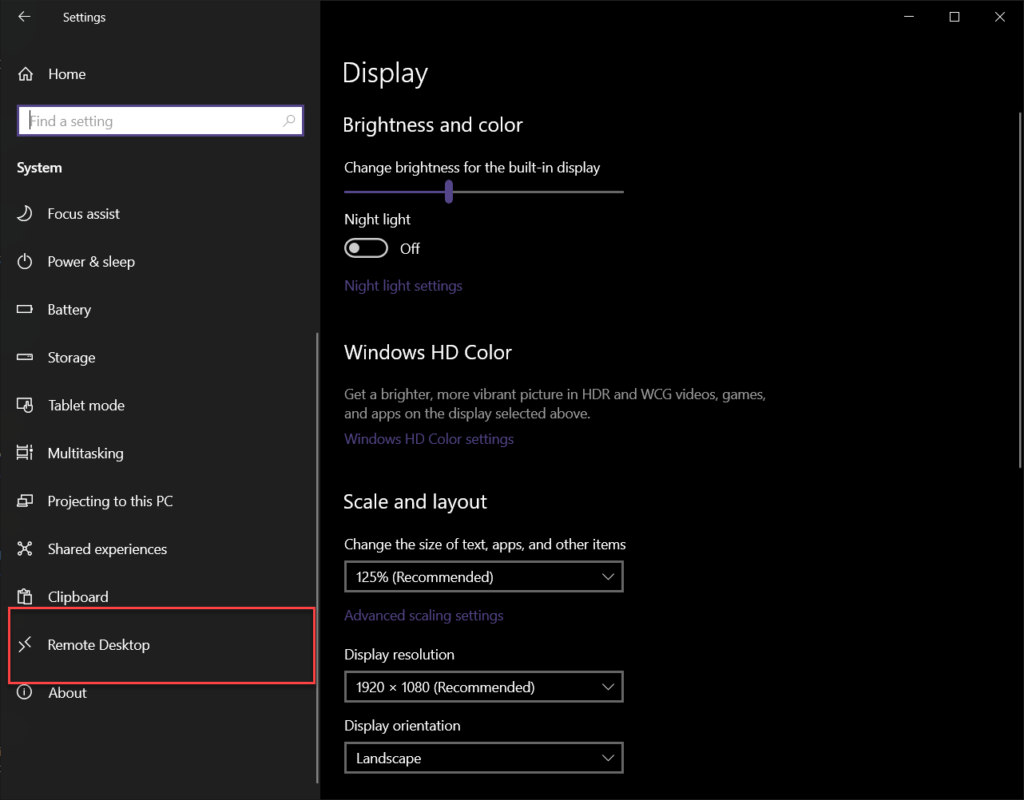Open Shared experiences settings
Viewport: 1024px width, 800px height.
coord(107,549)
